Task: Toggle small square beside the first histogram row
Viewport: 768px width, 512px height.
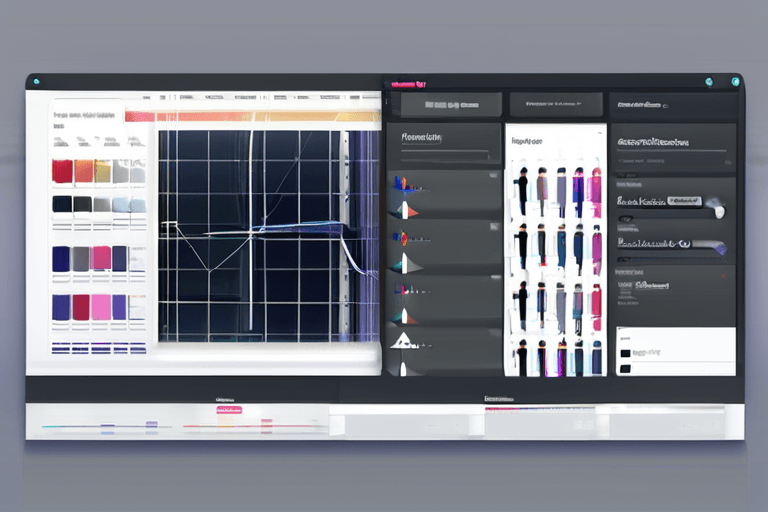Action: [x=493, y=176]
